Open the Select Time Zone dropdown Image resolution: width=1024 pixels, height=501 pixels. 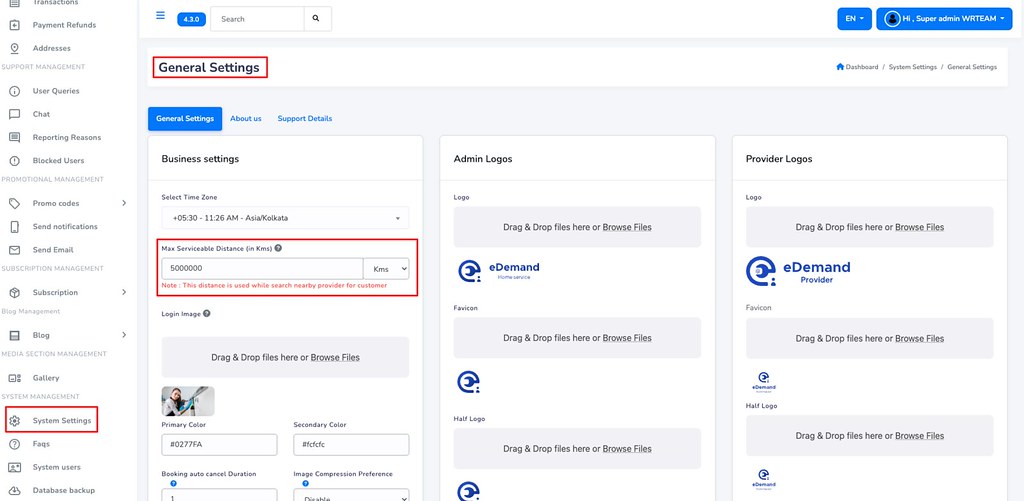pos(285,218)
